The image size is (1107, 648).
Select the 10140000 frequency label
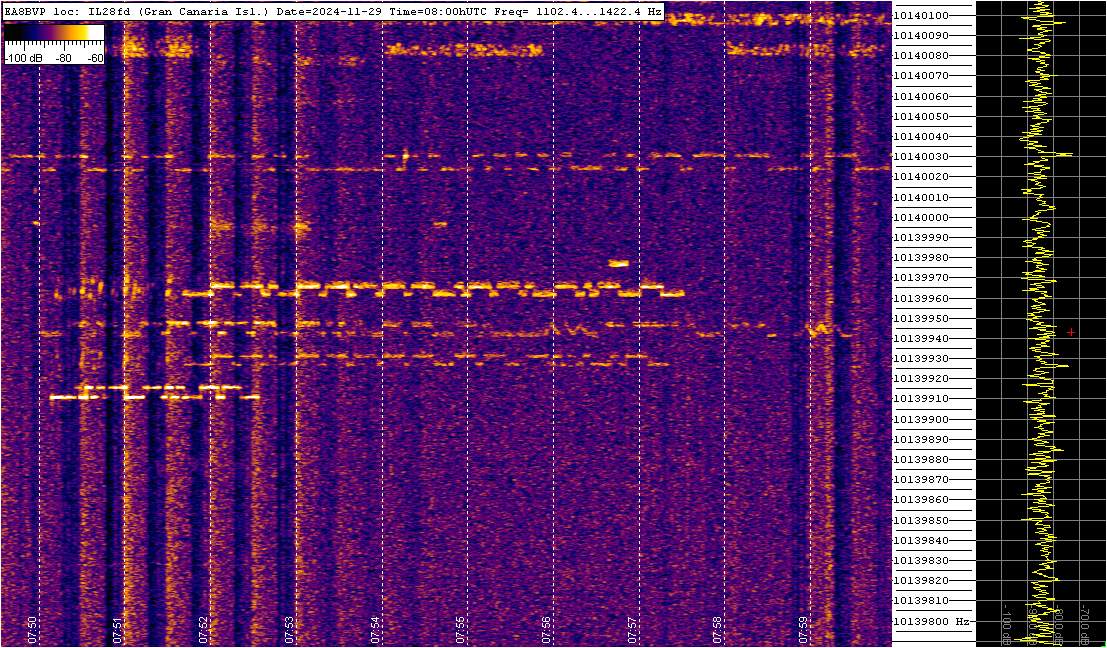click(x=921, y=217)
